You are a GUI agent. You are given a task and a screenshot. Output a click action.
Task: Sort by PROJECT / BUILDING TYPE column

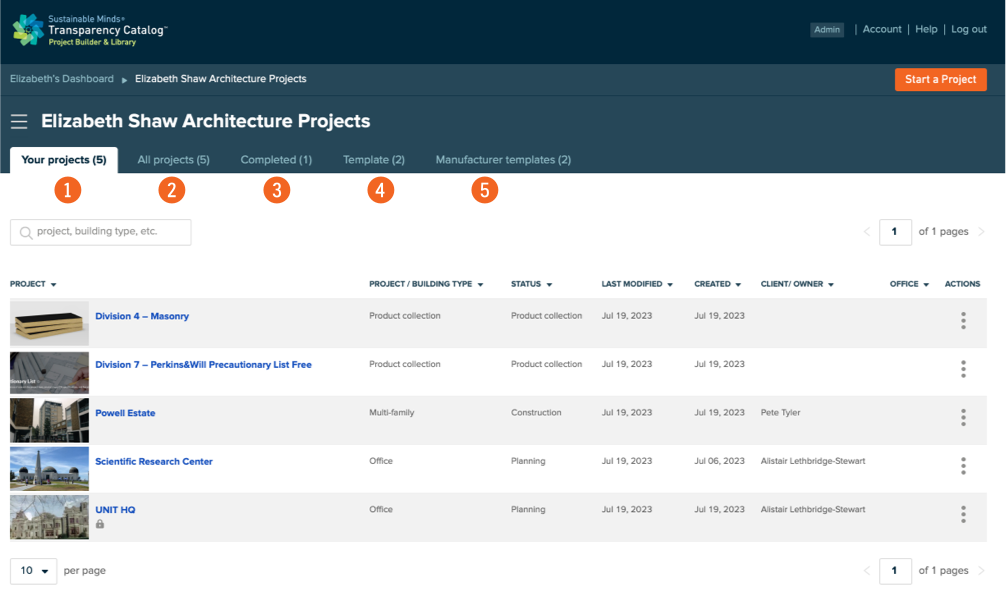426,284
